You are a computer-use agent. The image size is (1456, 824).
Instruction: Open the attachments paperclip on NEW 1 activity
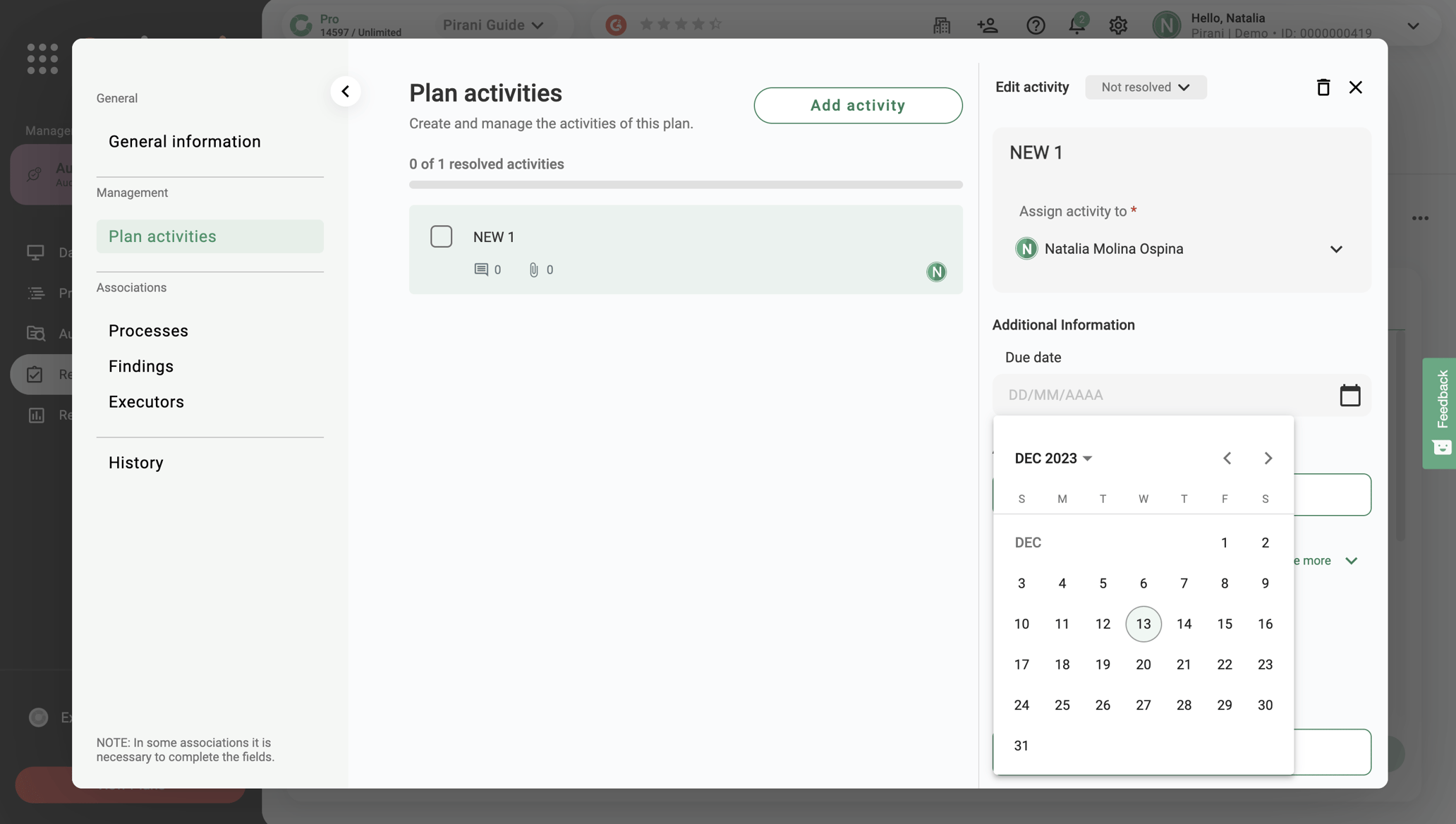(x=534, y=269)
